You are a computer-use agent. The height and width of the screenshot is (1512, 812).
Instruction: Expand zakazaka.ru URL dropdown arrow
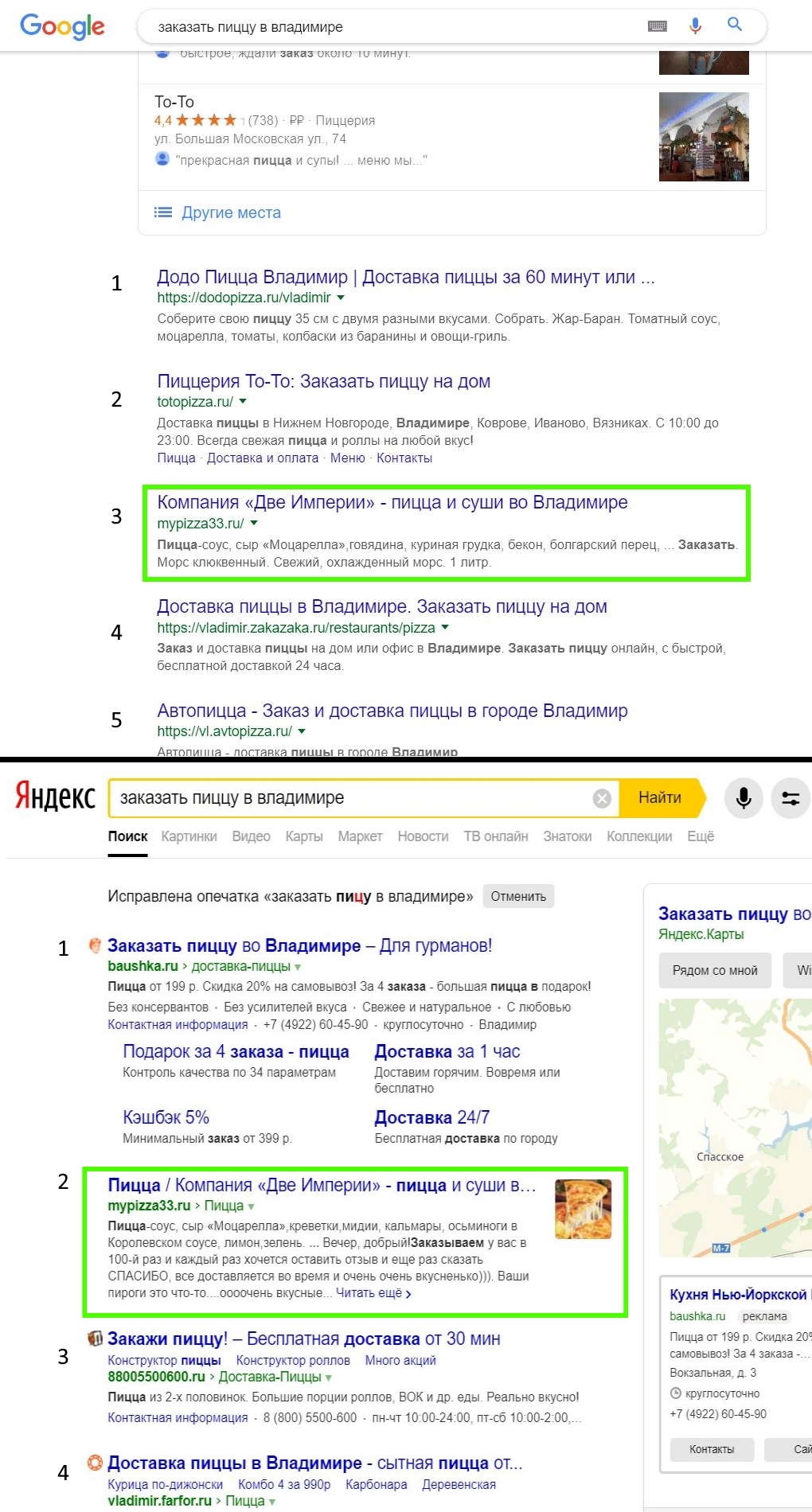tap(445, 628)
